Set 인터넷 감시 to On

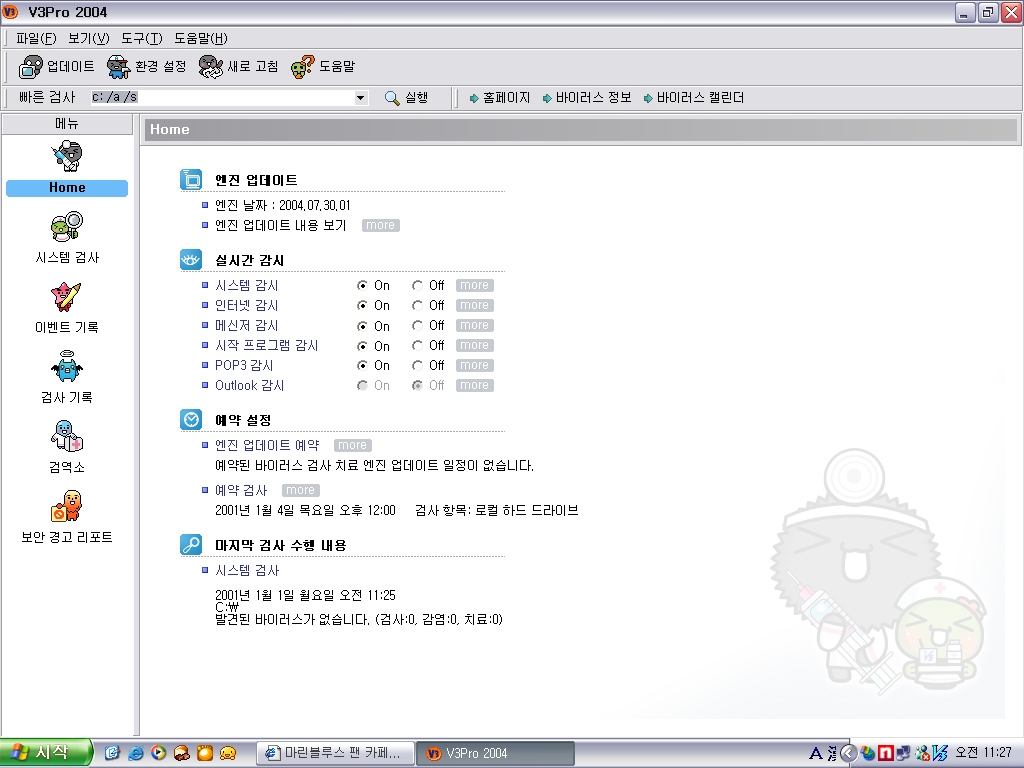(362, 306)
